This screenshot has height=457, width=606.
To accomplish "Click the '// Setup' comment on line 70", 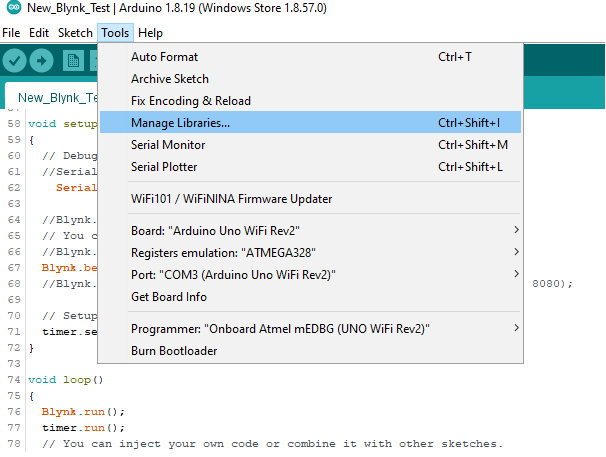I will (70, 316).
